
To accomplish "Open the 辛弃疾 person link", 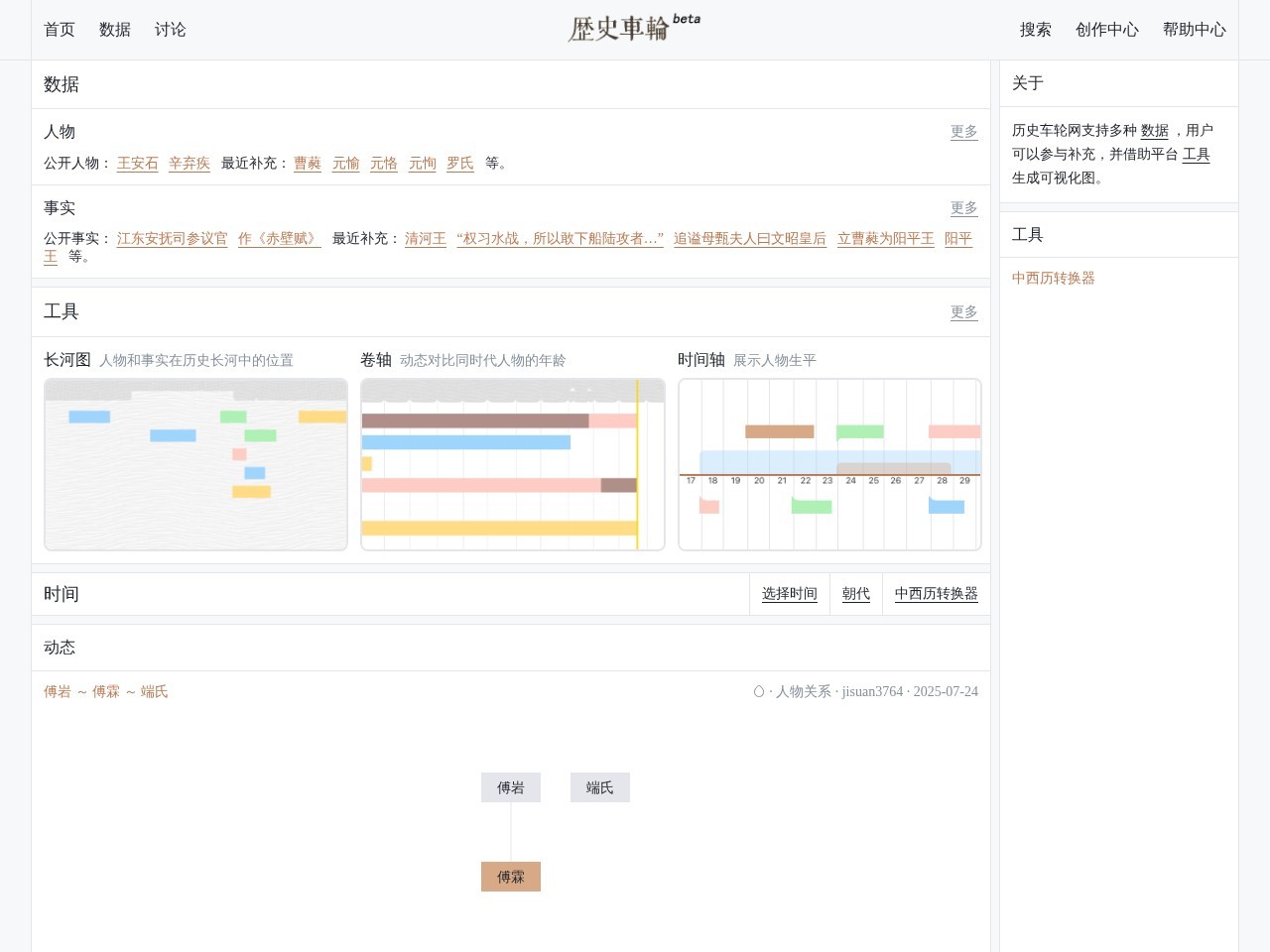I will pos(190,164).
